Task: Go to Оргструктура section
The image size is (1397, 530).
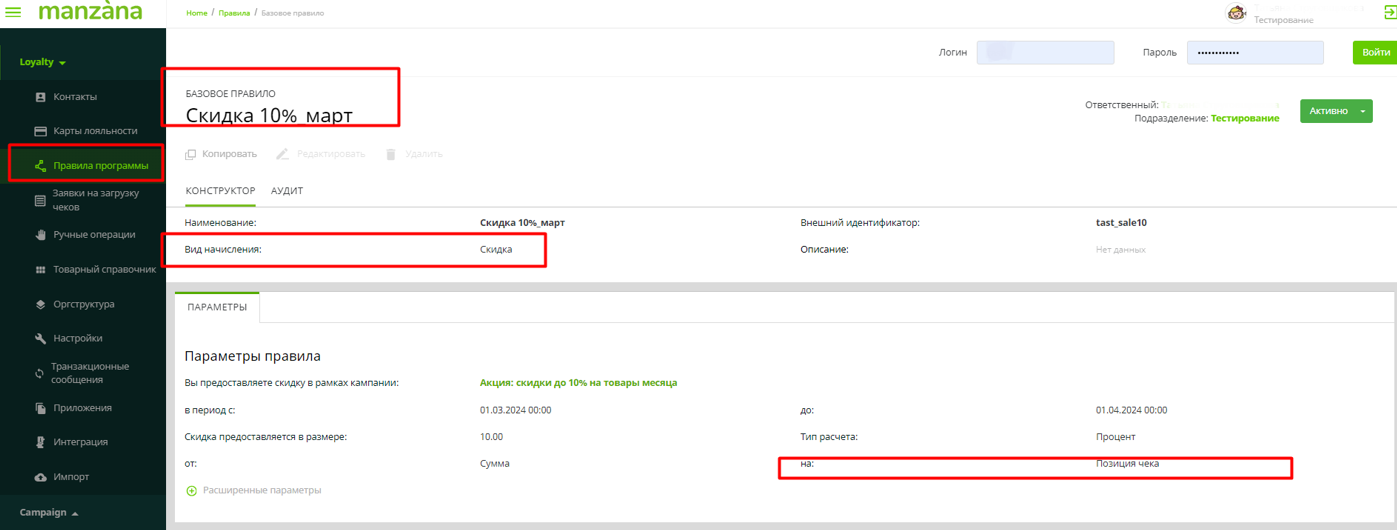Action: (83, 304)
